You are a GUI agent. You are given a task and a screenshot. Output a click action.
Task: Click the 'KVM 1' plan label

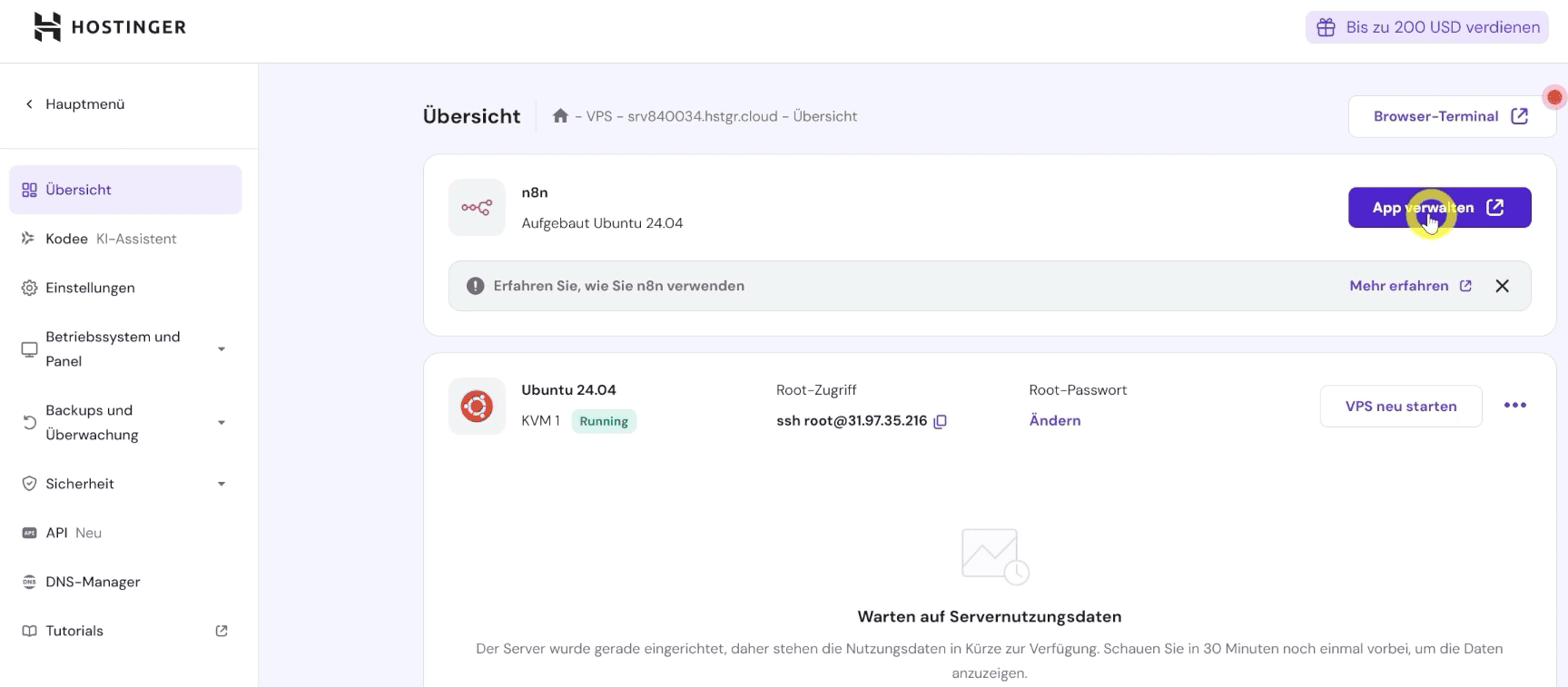coord(540,421)
